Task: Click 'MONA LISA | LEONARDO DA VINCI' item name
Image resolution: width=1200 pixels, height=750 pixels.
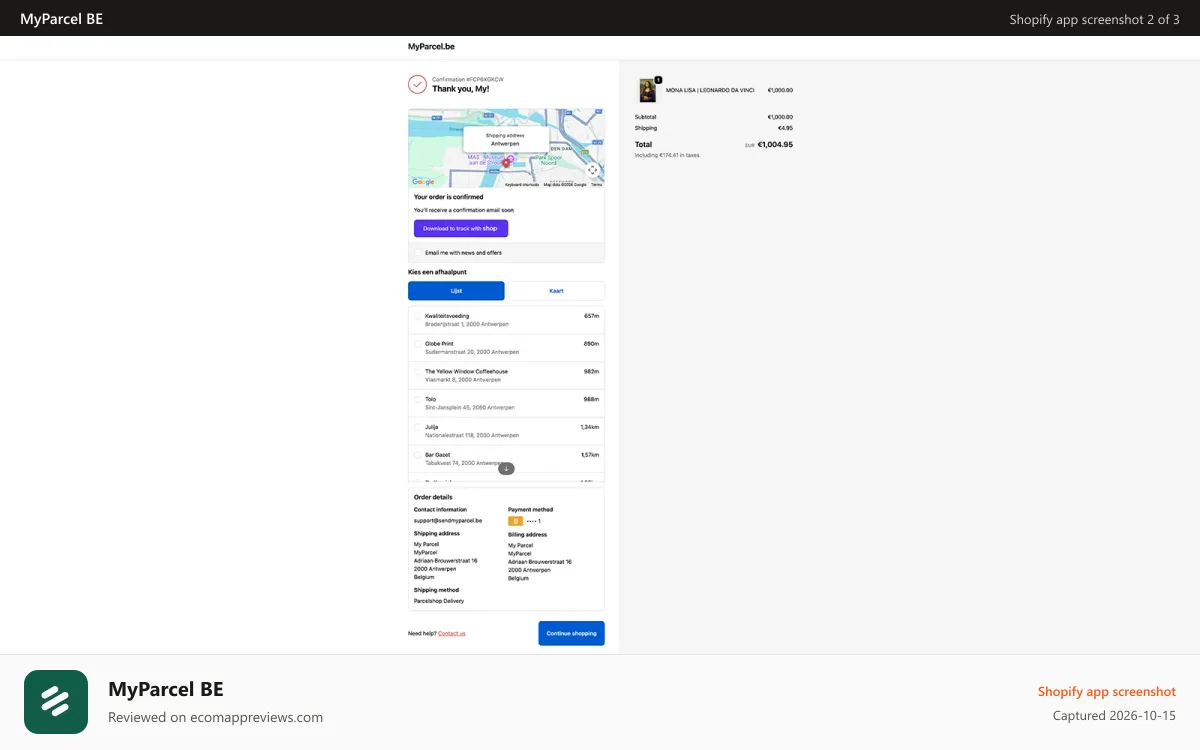Action: point(710,90)
